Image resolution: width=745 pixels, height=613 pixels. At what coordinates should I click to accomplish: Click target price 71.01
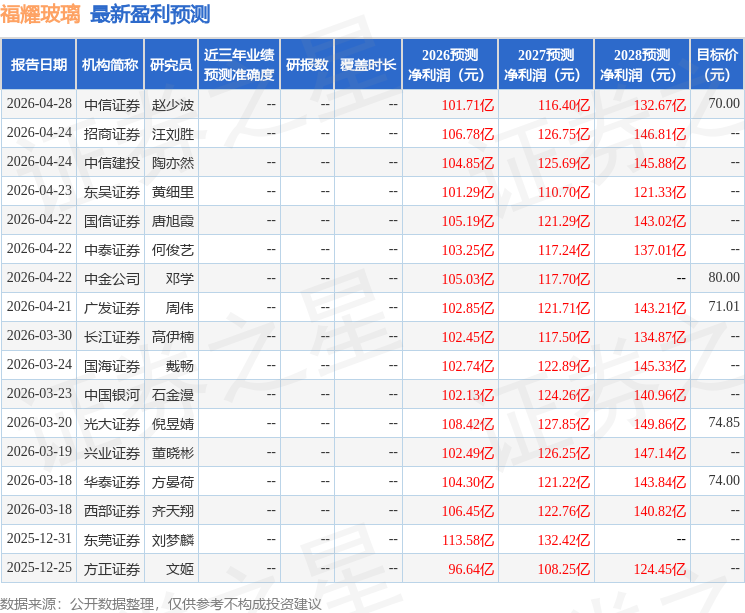[x=724, y=306]
